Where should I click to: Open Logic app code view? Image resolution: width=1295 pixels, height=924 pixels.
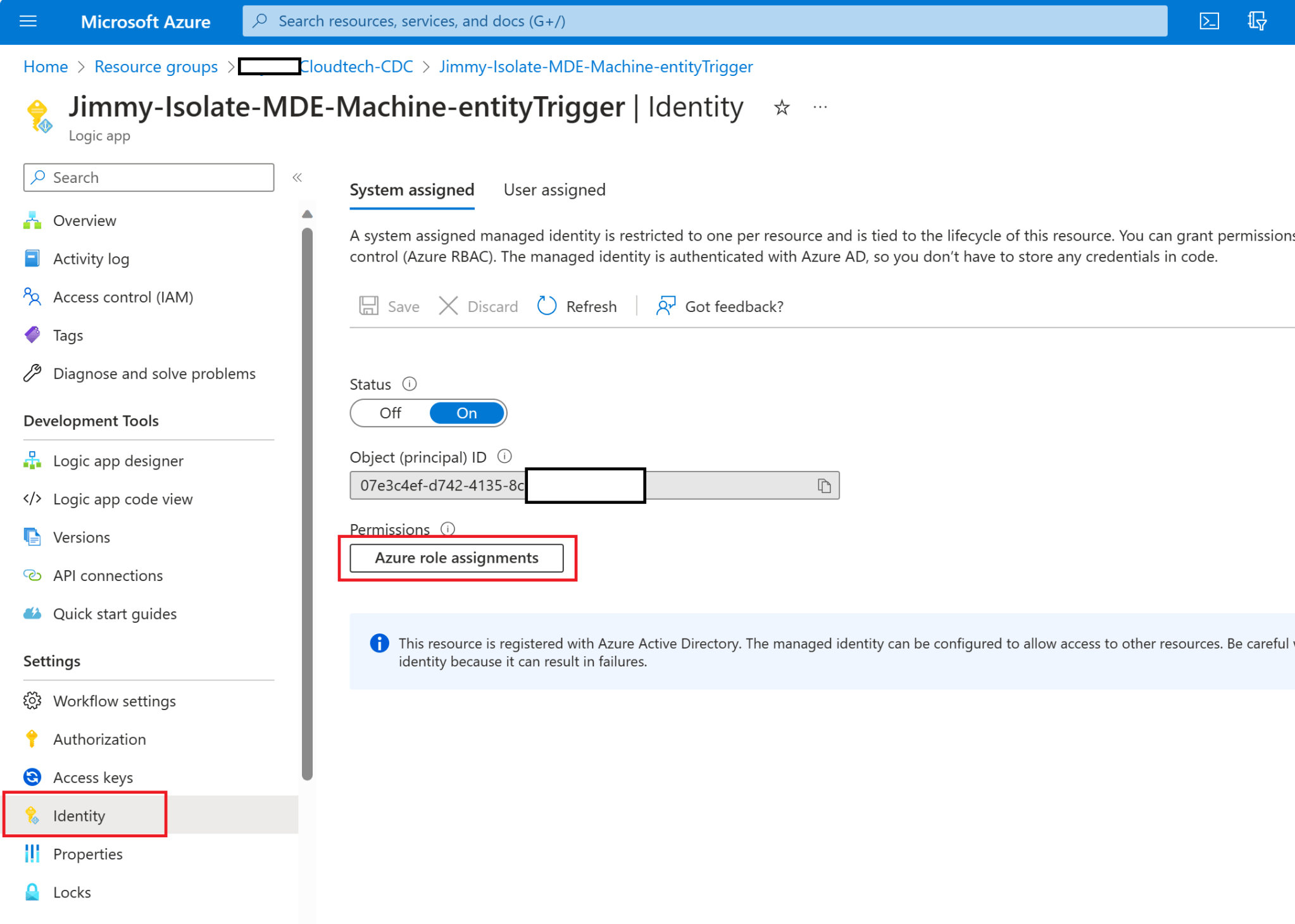[122, 499]
